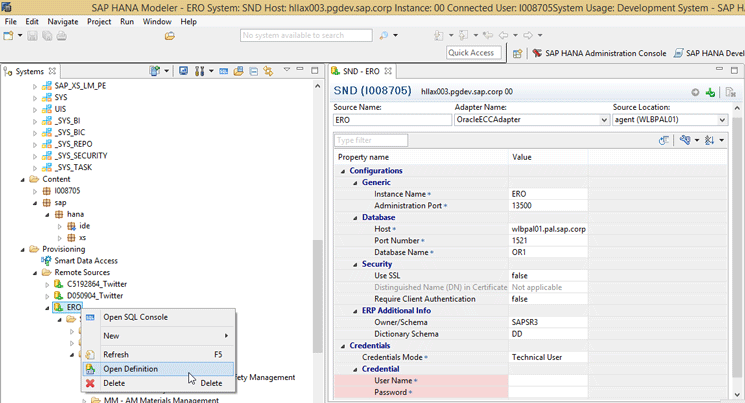745x403 pixels.
Task: Open the Window menu
Action: [157, 21]
